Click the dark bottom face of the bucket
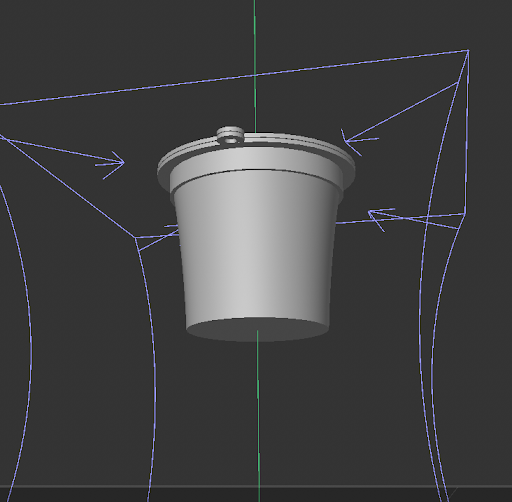512x502 pixels. [257, 330]
